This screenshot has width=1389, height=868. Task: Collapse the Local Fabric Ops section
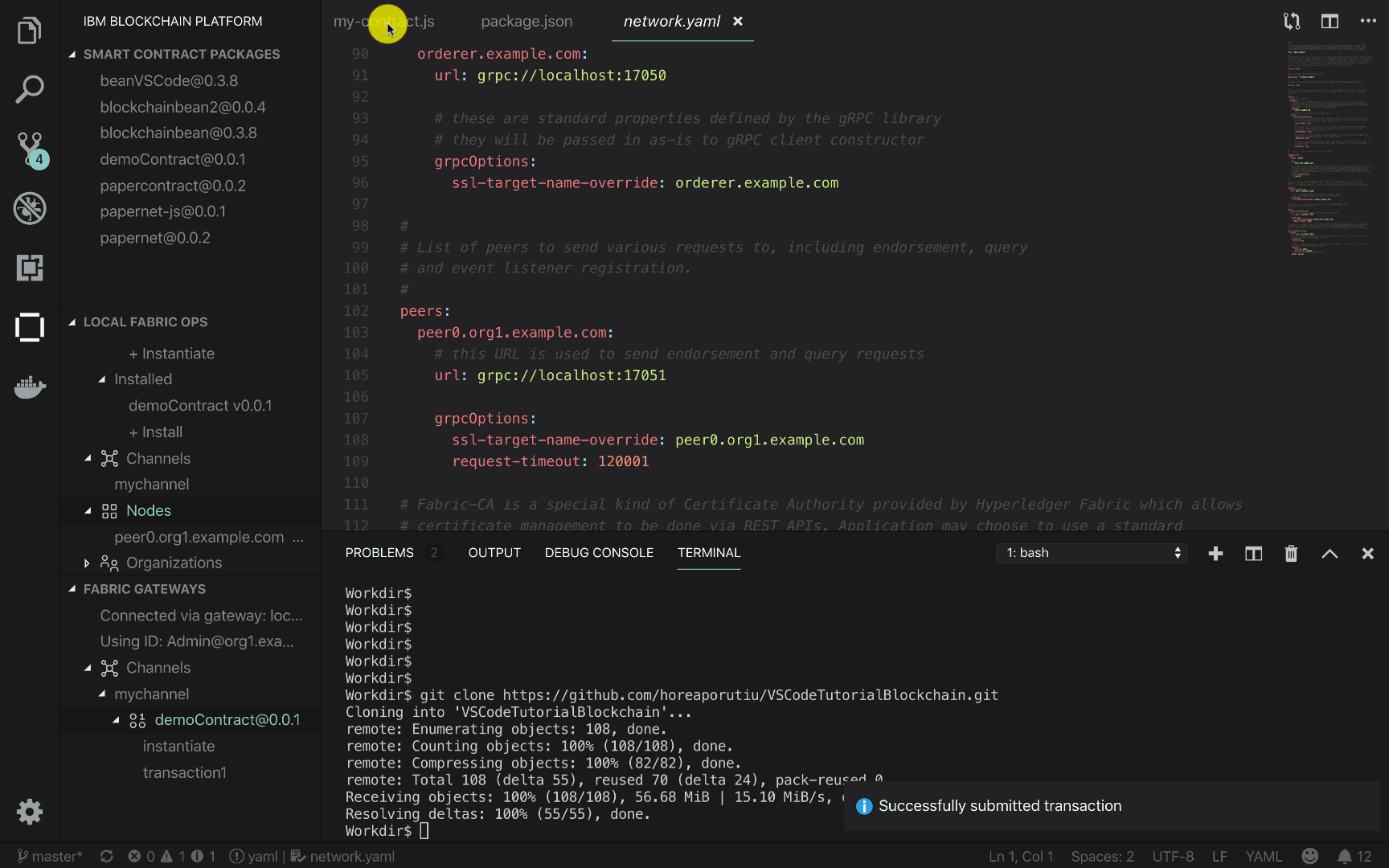click(72, 322)
